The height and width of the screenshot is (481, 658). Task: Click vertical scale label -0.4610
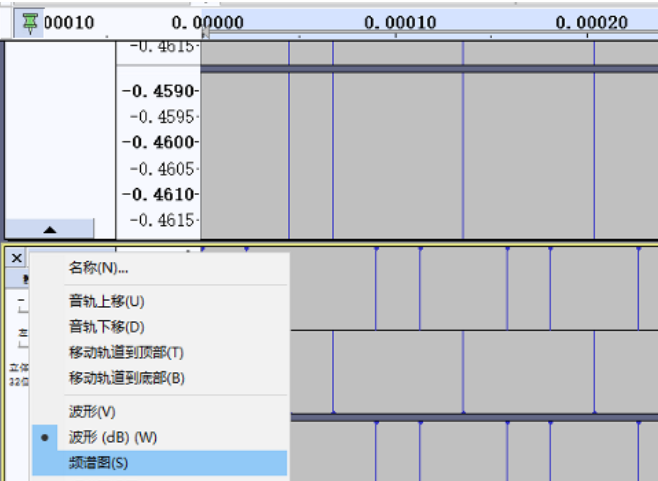[x=159, y=194]
